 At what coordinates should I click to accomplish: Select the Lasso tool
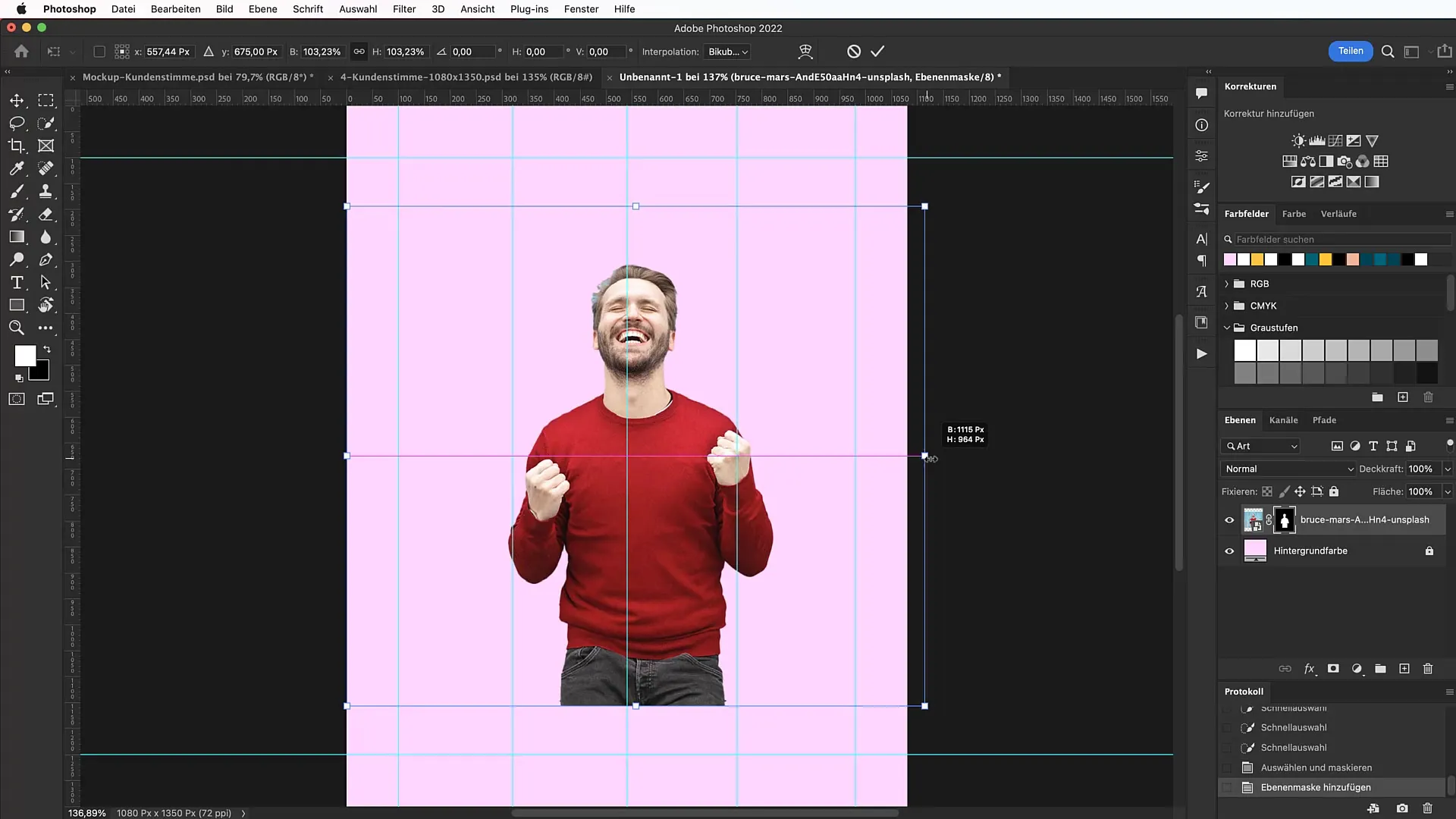click(x=17, y=123)
